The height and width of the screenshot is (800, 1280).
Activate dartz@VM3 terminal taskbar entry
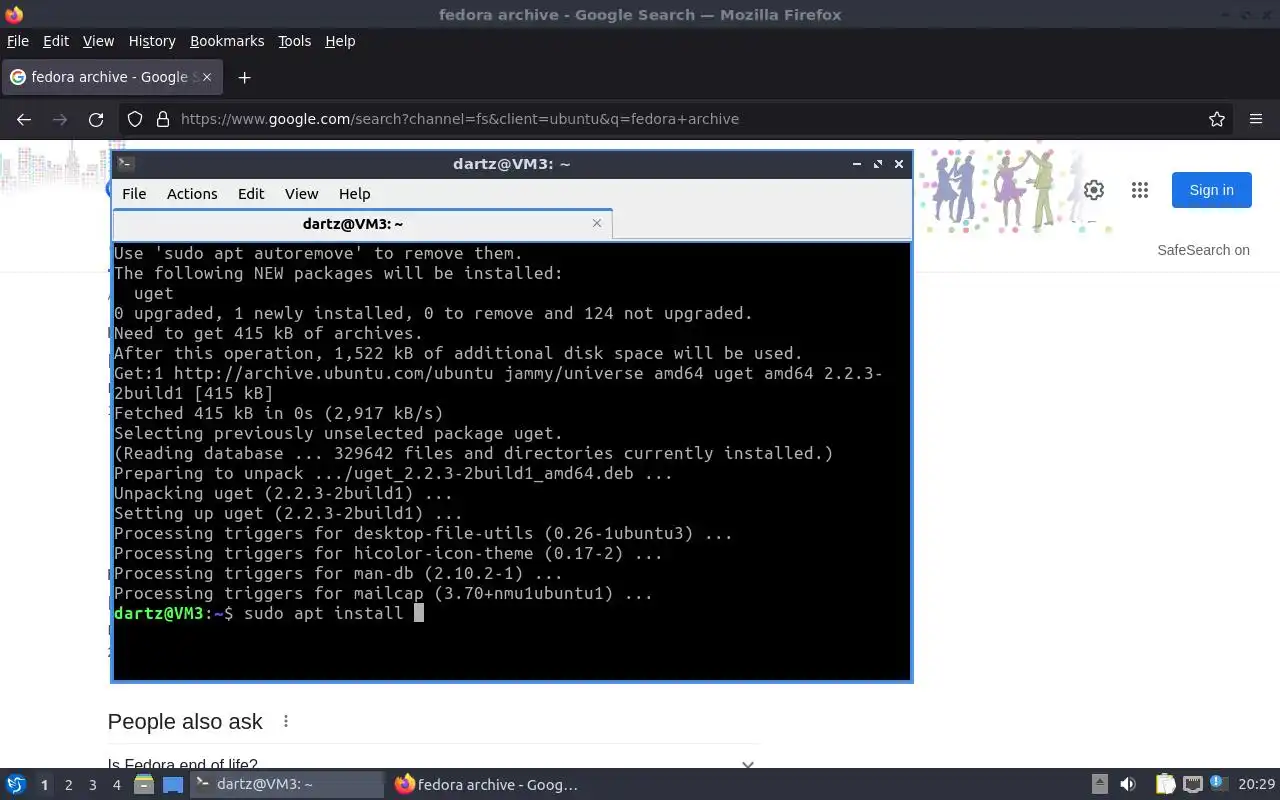coord(287,785)
